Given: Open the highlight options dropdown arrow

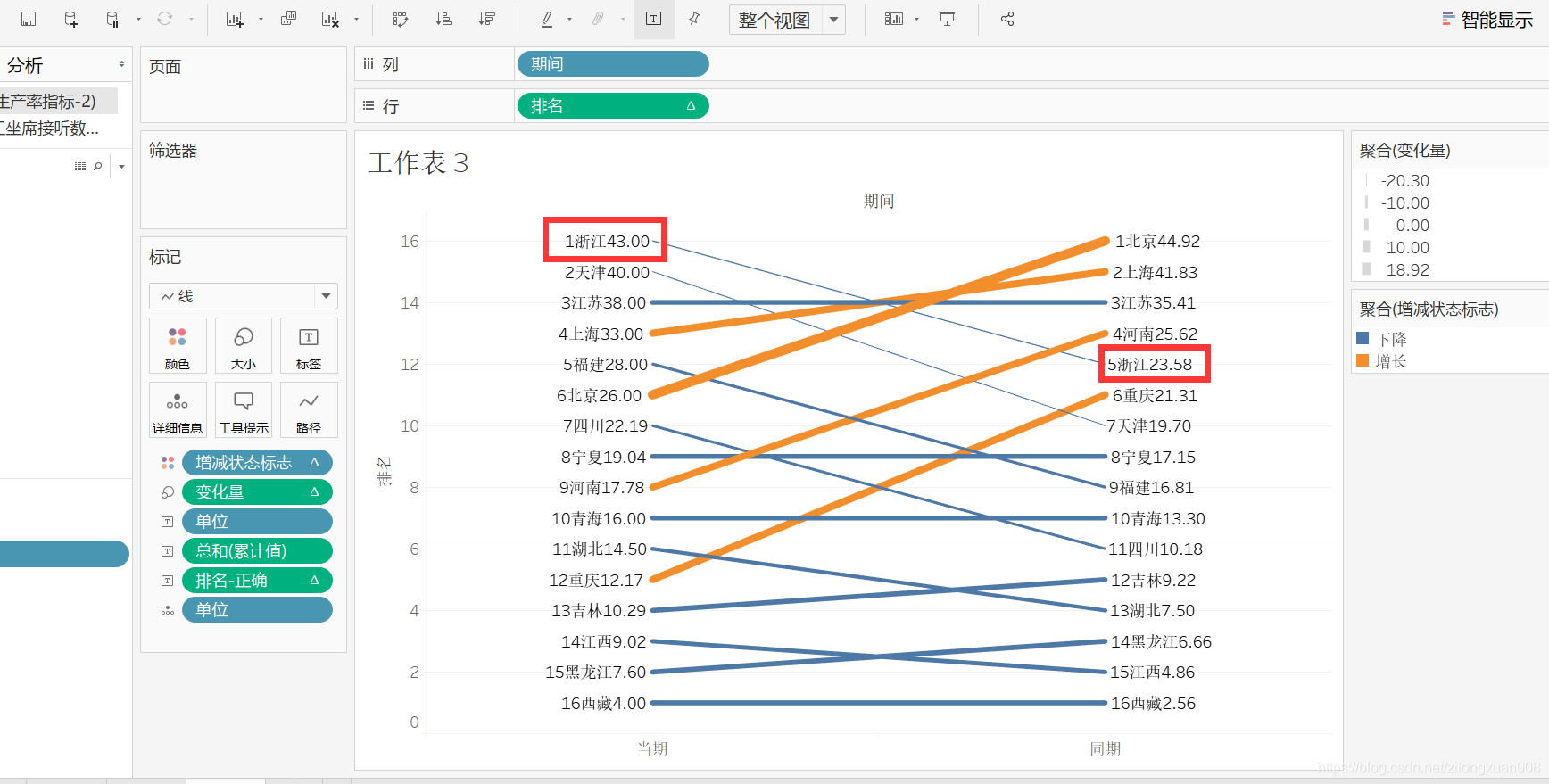Looking at the screenshot, I should point(569,19).
